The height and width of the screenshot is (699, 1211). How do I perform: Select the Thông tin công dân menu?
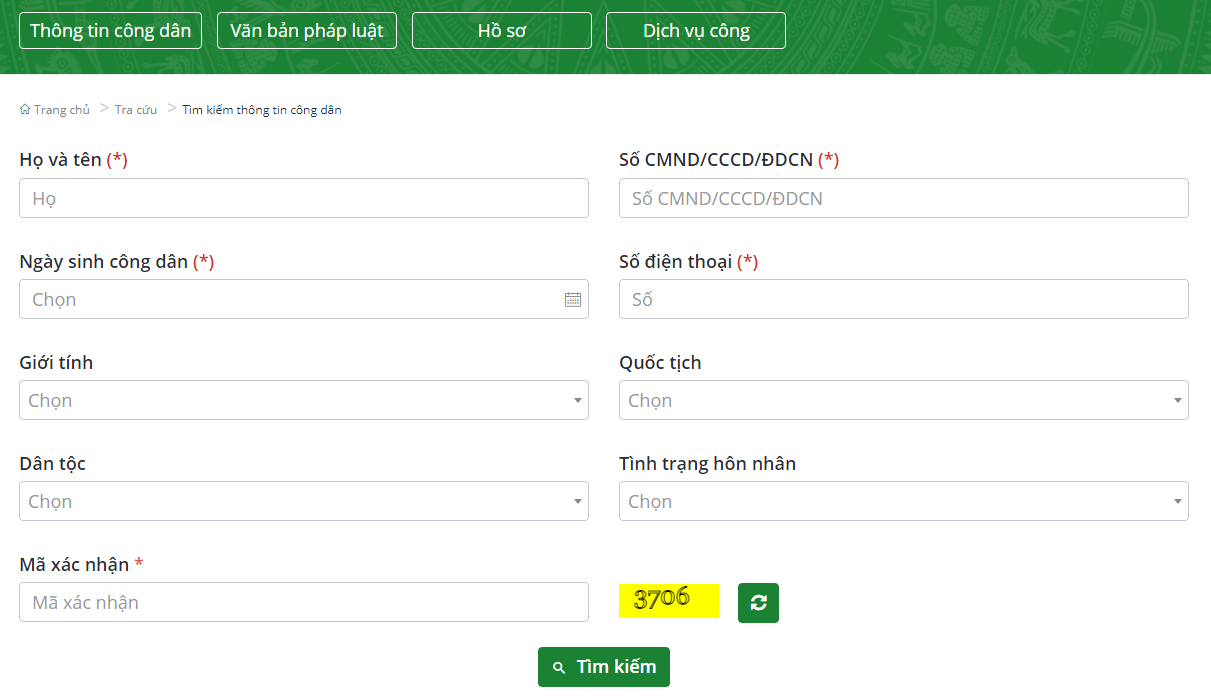tap(110, 30)
